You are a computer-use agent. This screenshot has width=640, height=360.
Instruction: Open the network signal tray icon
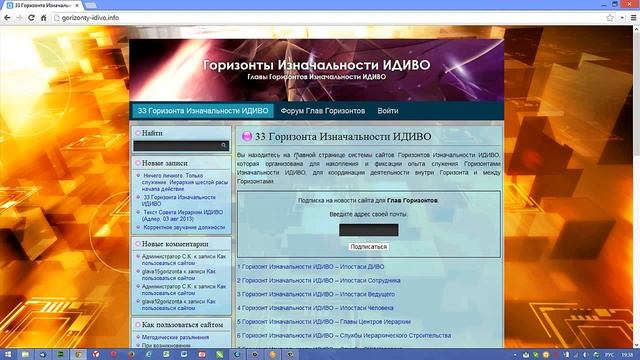(x=576, y=355)
